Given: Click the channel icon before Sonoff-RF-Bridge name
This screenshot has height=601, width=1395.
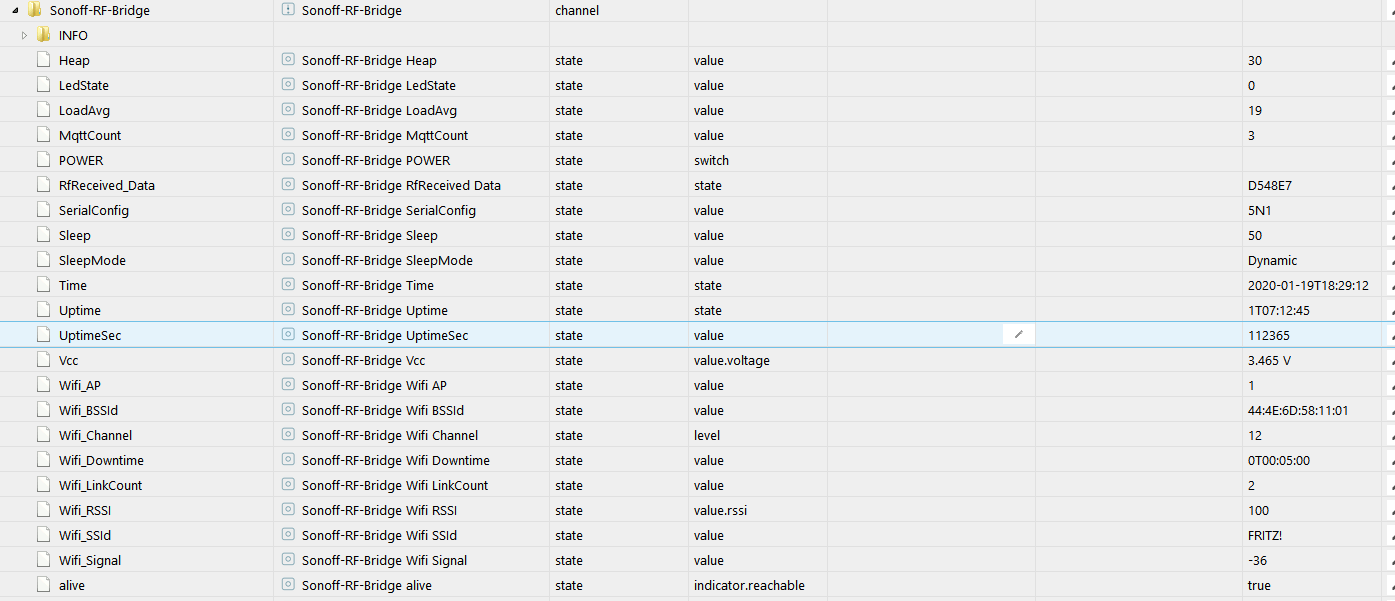Looking at the screenshot, I should [289, 10].
